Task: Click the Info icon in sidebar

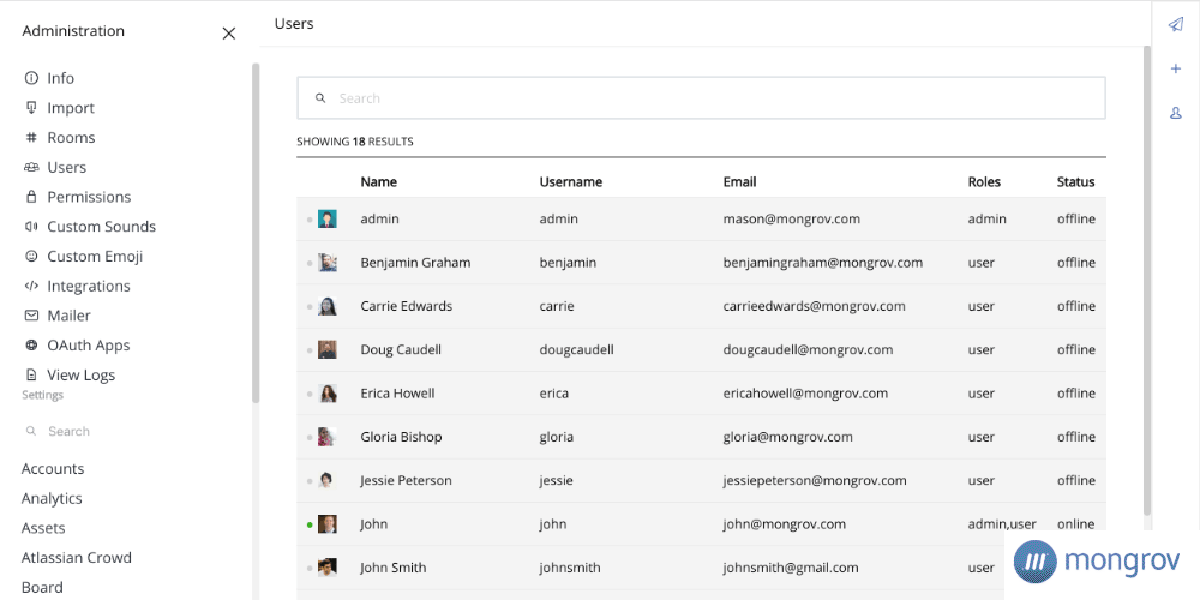Action: 31,78
